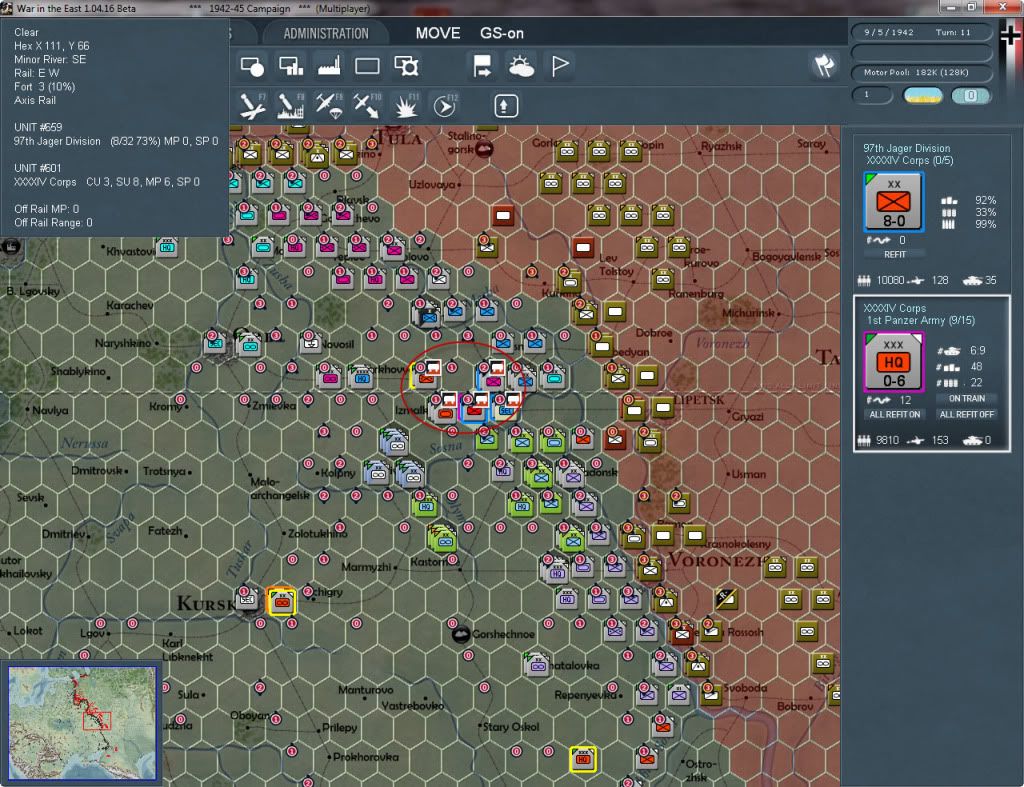Select the F7 bomb-on-aircraft air mode
The image size is (1024, 787).
click(x=252, y=106)
